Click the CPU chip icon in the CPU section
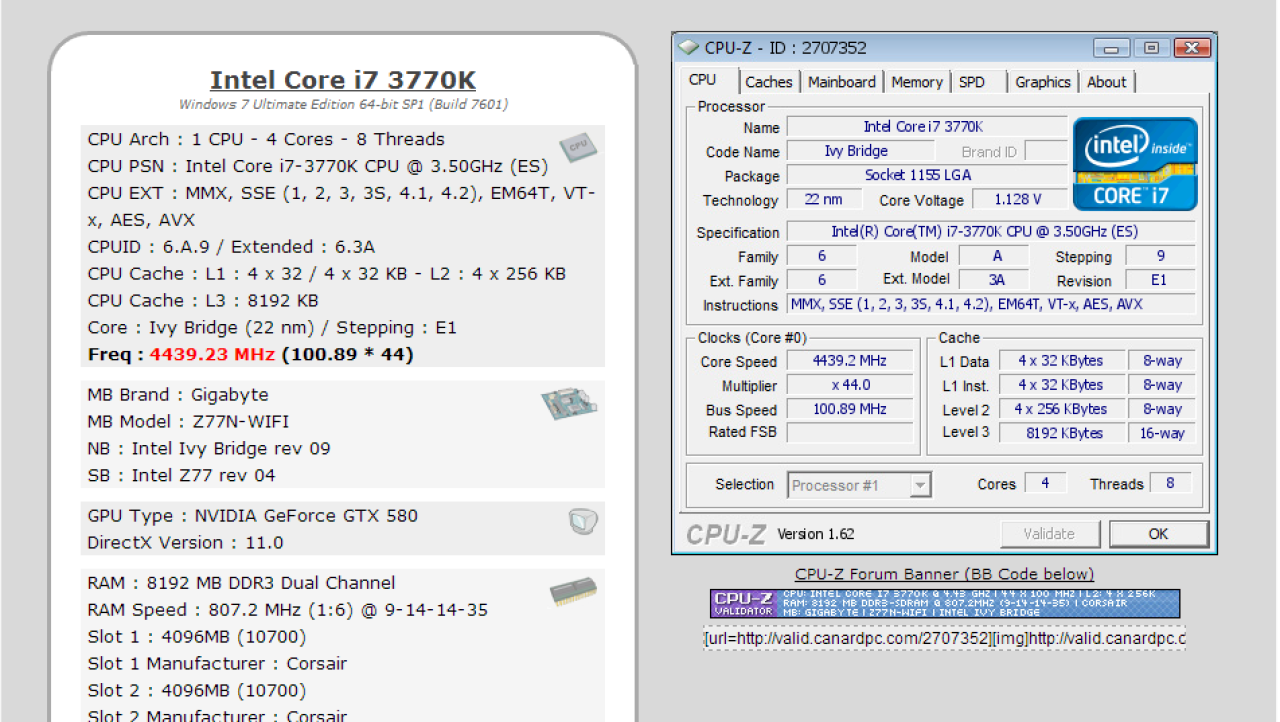The height and width of the screenshot is (722, 1280). click(577, 147)
